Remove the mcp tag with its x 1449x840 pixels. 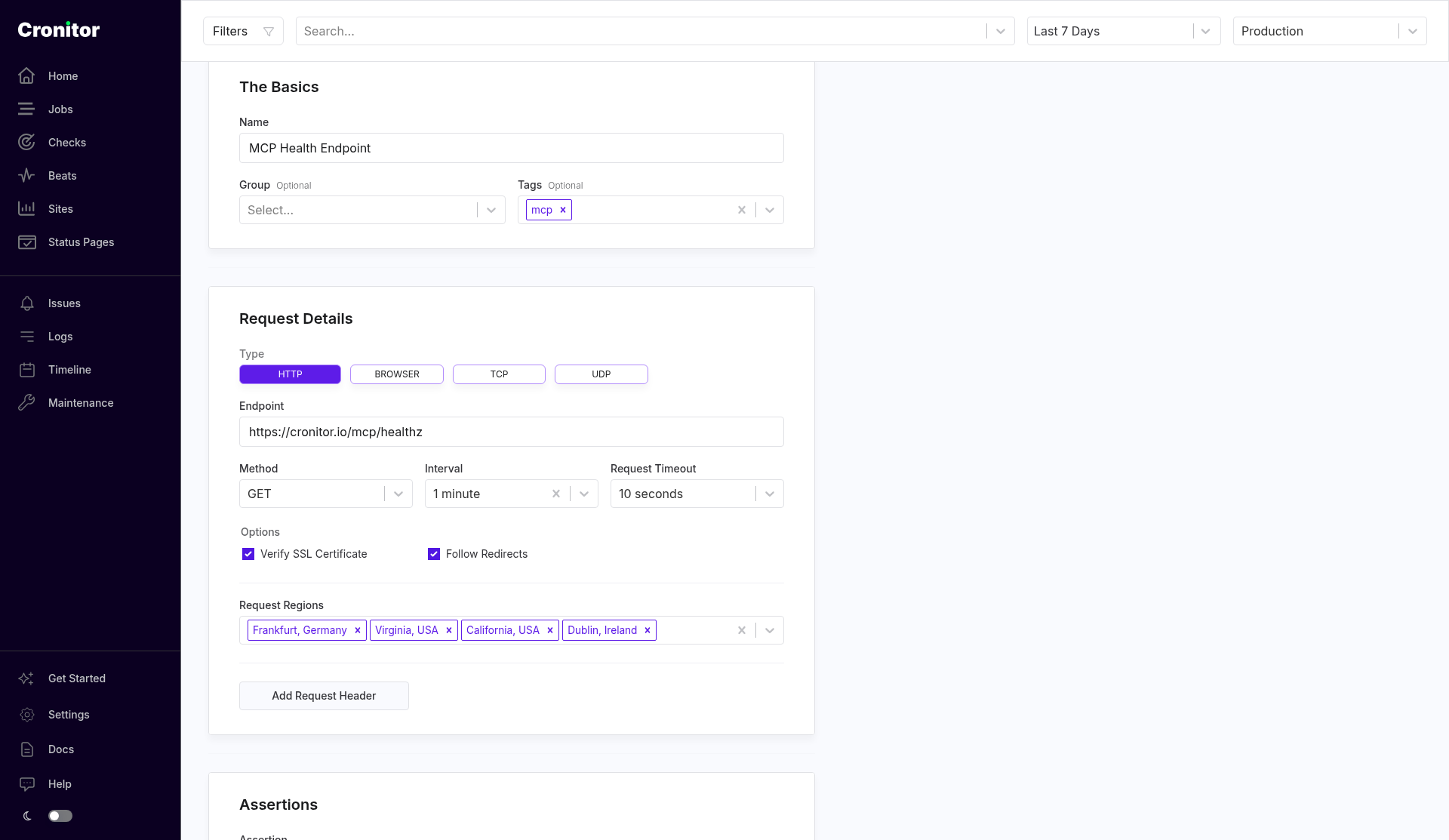click(x=563, y=210)
